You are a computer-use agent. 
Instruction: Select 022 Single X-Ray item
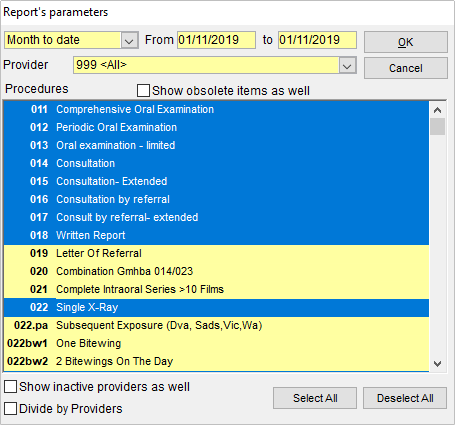pyautogui.click(x=216, y=307)
